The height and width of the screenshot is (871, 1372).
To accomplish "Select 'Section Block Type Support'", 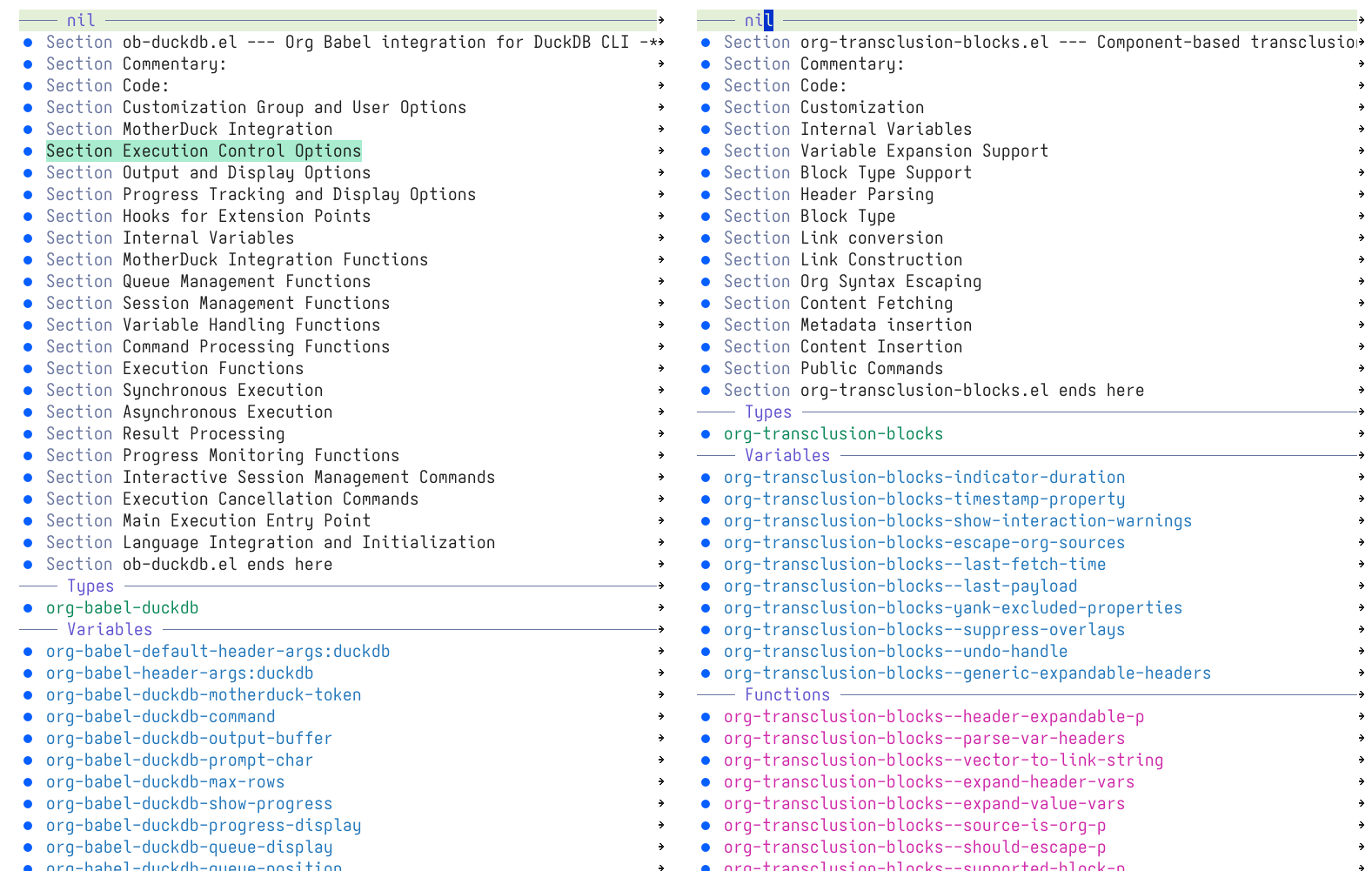I will point(848,172).
